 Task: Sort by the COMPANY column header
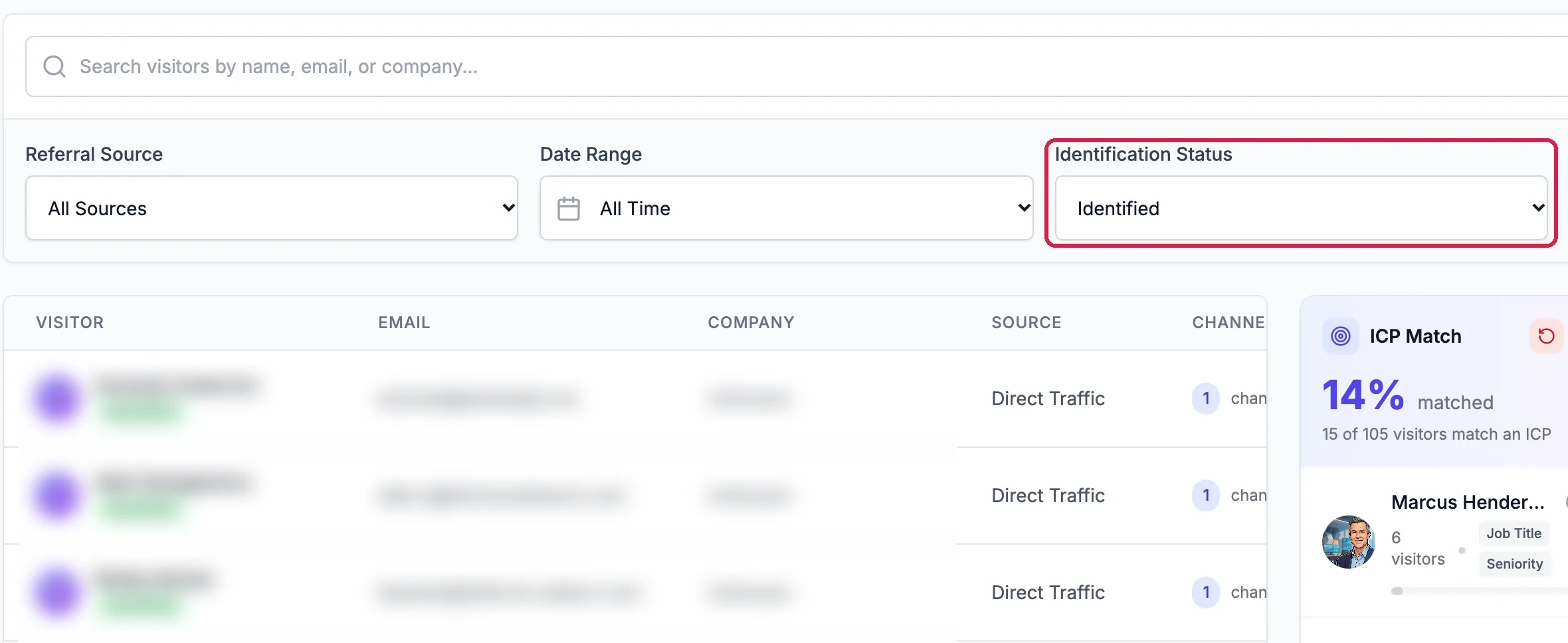[751, 323]
